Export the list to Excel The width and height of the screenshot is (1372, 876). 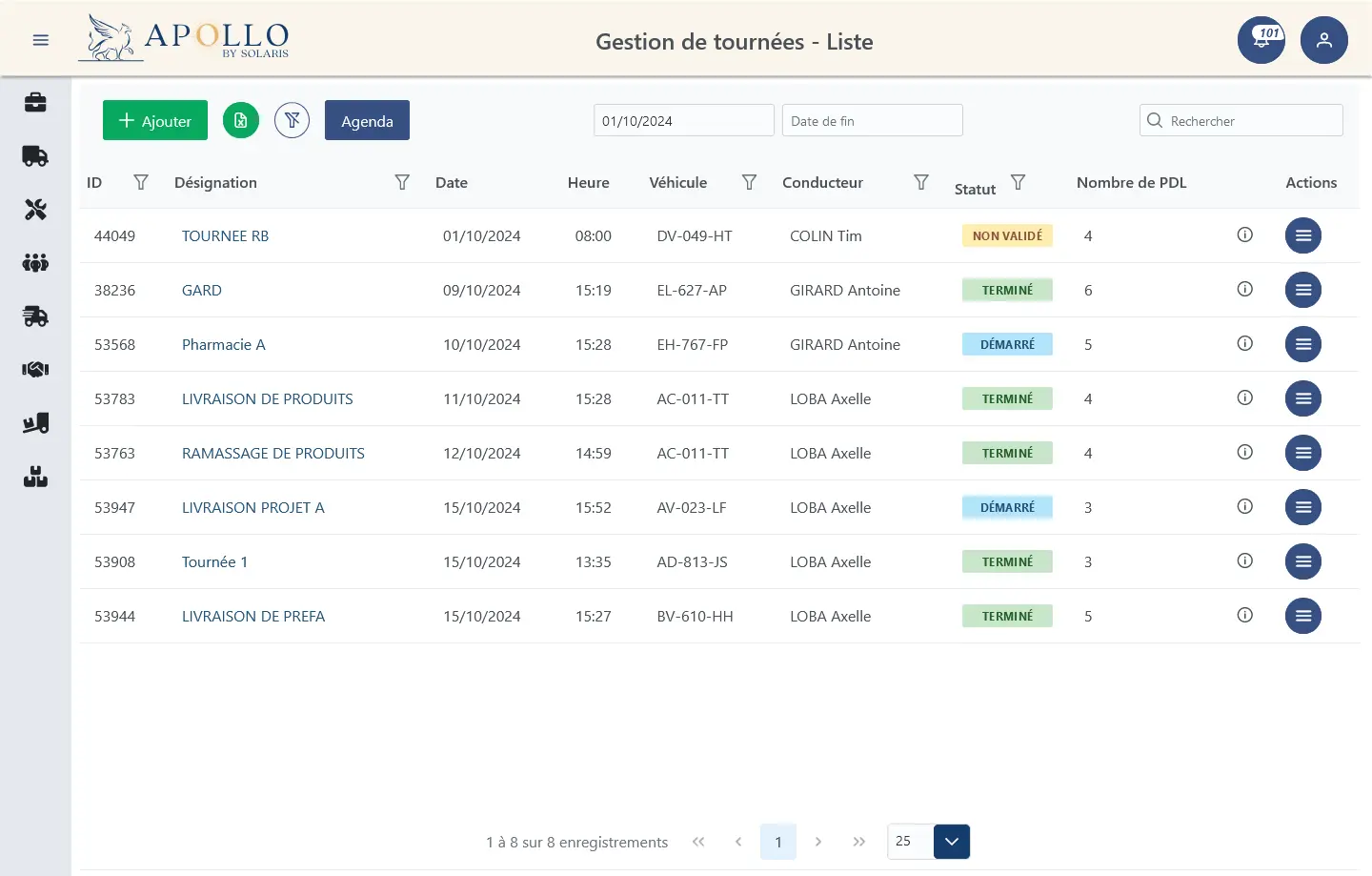241,120
